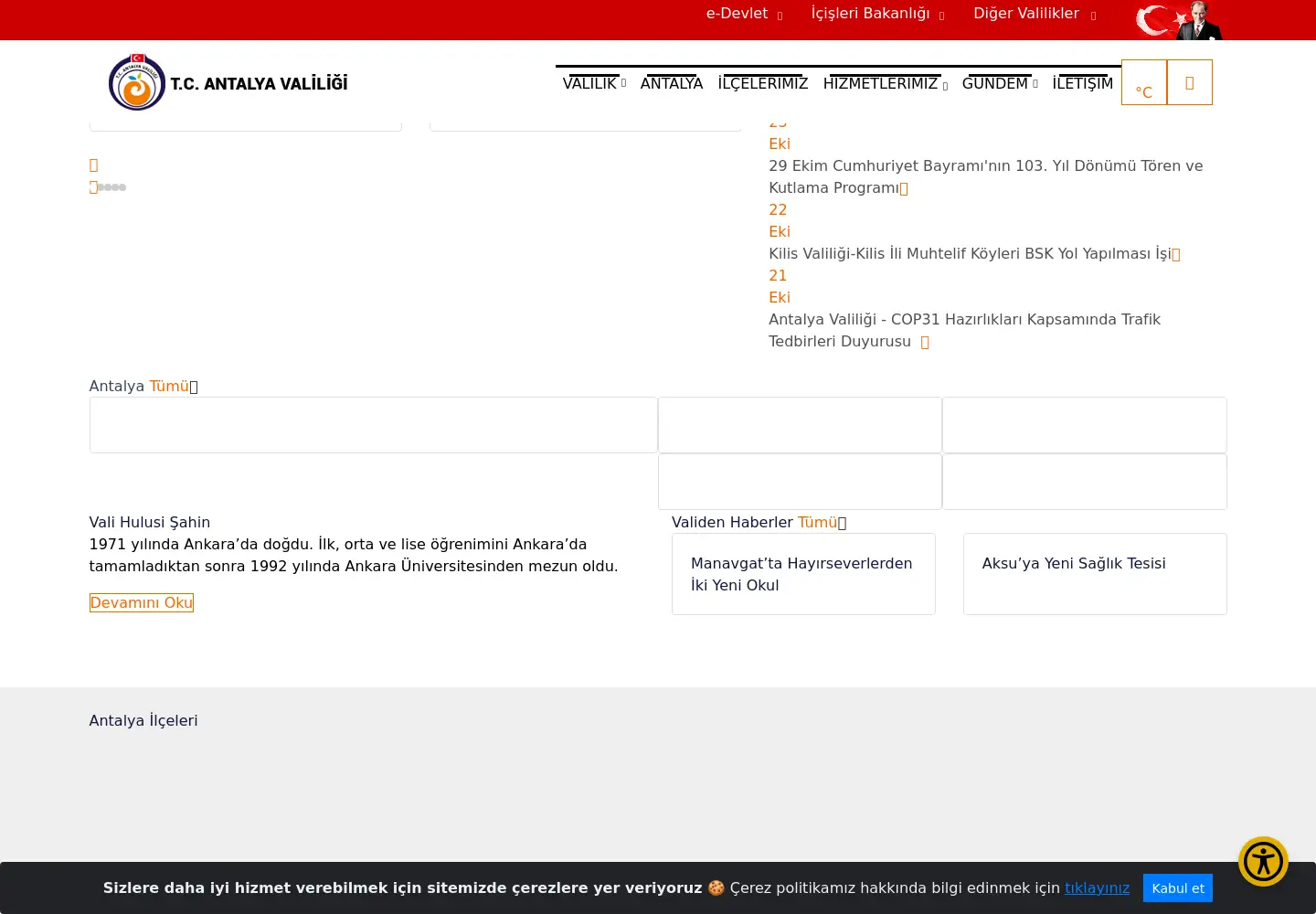Open the VALİLİK menu dropdown
The width and height of the screenshot is (1316, 914).
[x=594, y=83]
